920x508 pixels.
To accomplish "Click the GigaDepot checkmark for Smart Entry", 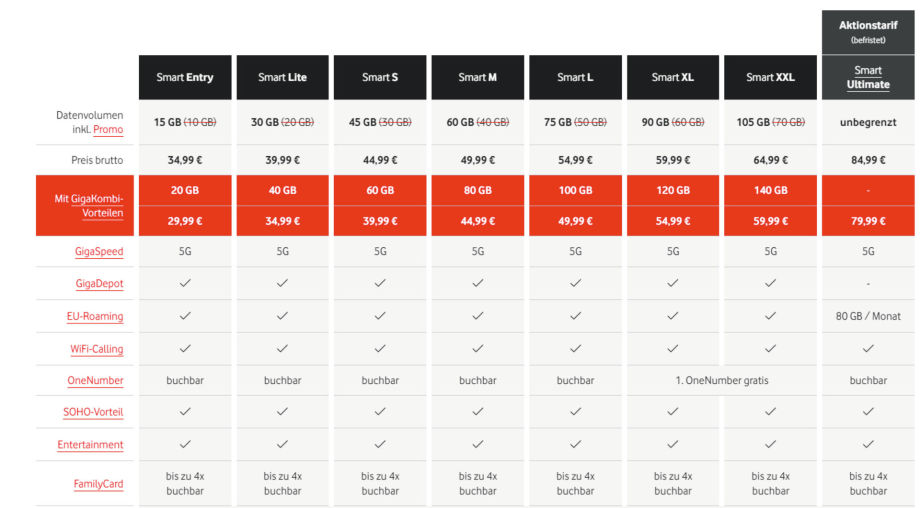I will [x=185, y=284].
